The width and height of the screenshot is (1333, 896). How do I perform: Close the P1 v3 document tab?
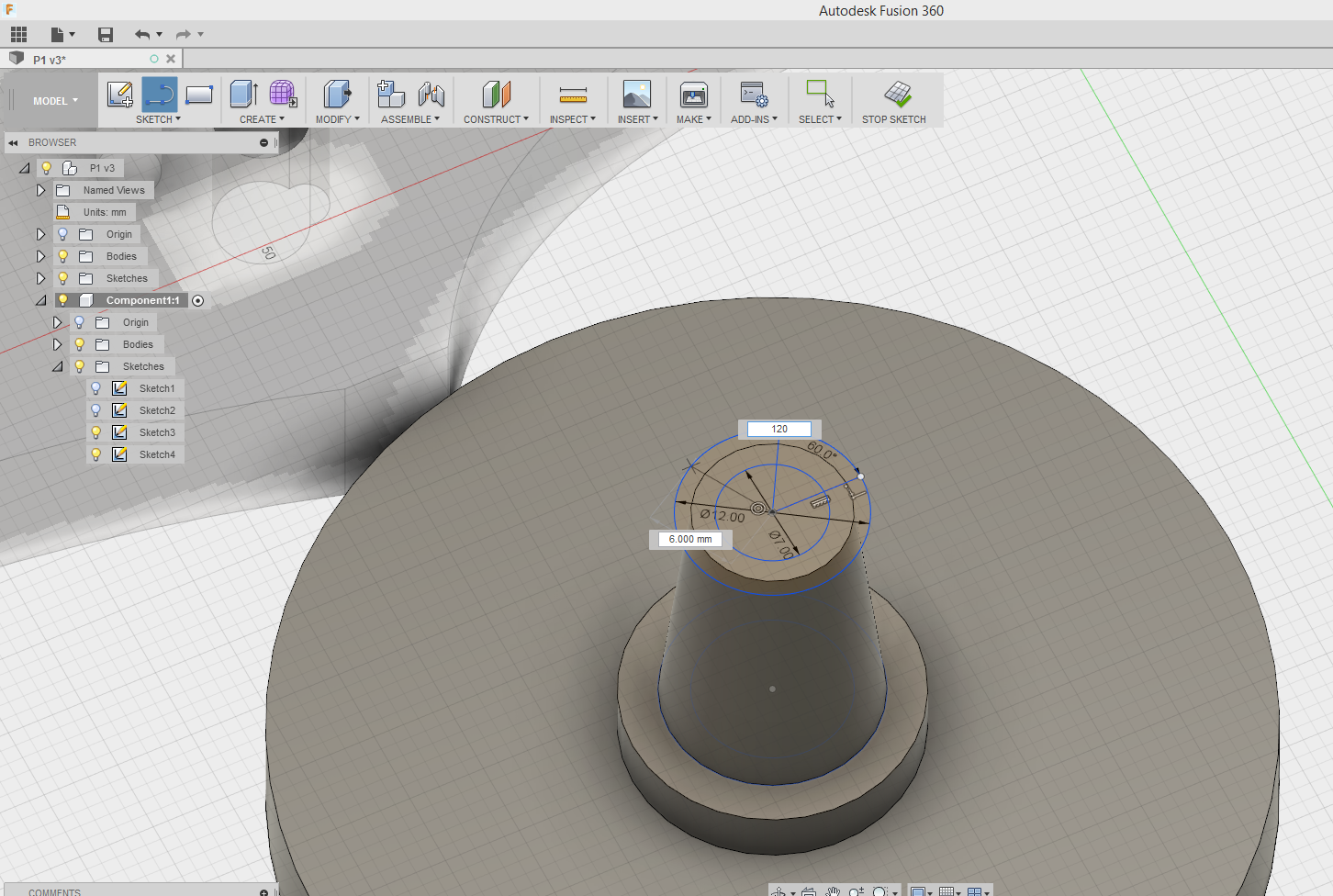171,59
